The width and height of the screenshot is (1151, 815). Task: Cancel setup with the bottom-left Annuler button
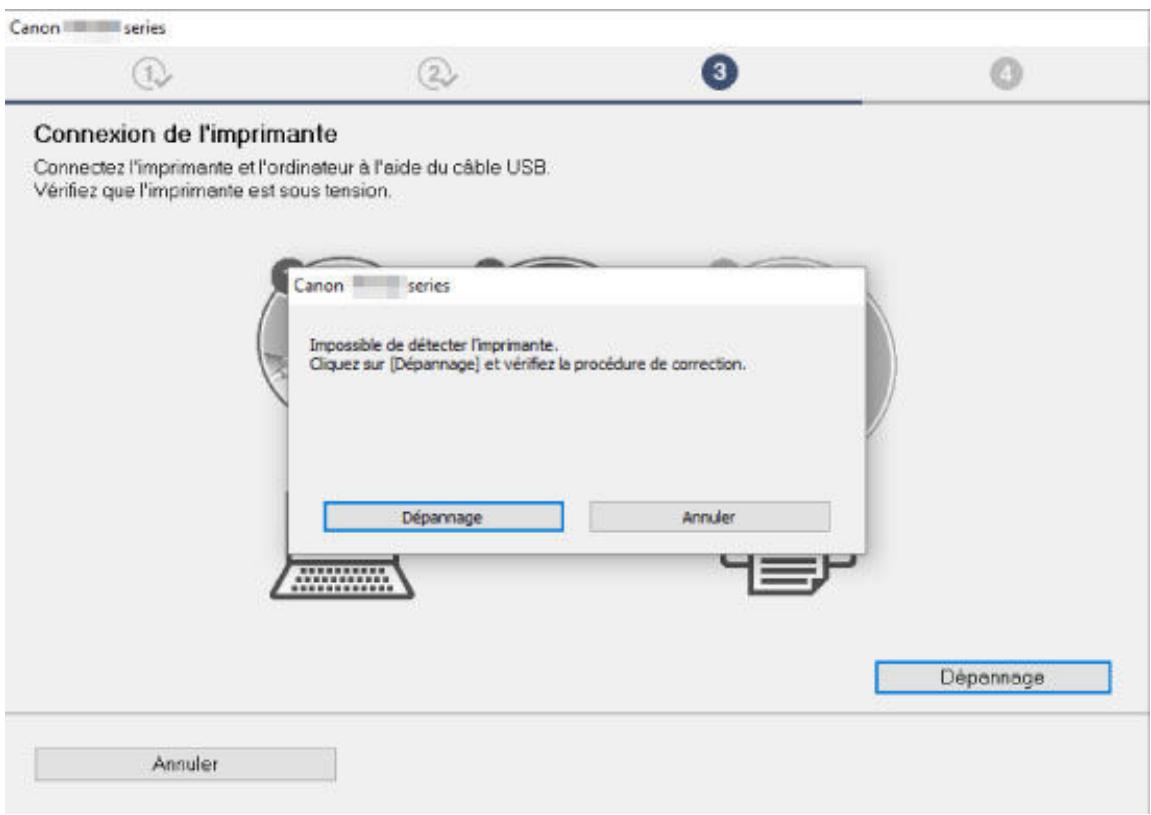pyautogui.click(x=185, y=764)
